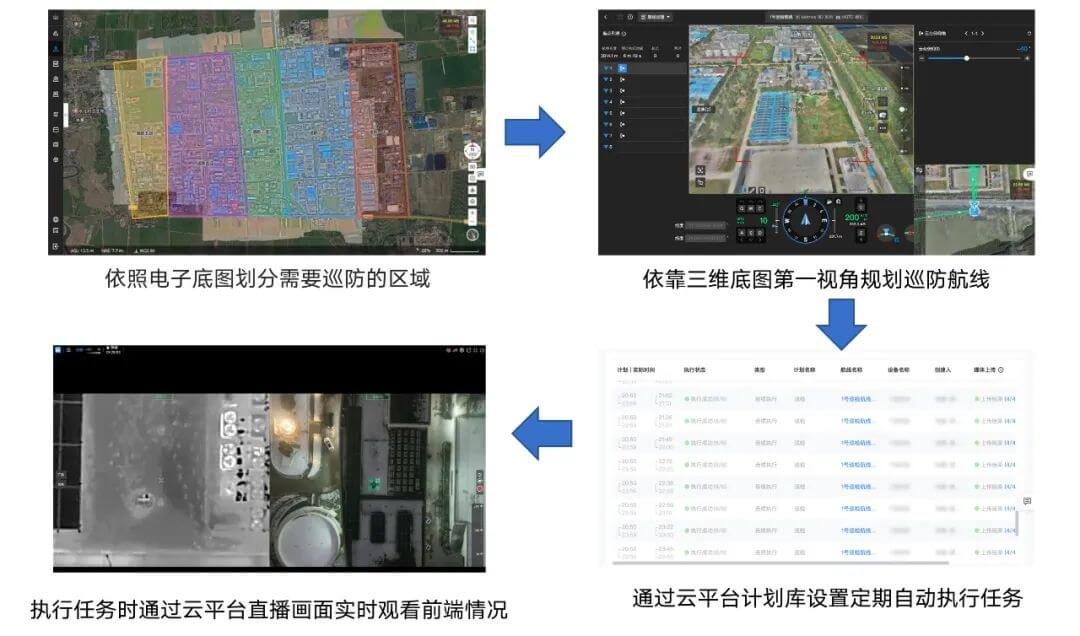Click the gimbal pitch slider handle

coord(966,59)
